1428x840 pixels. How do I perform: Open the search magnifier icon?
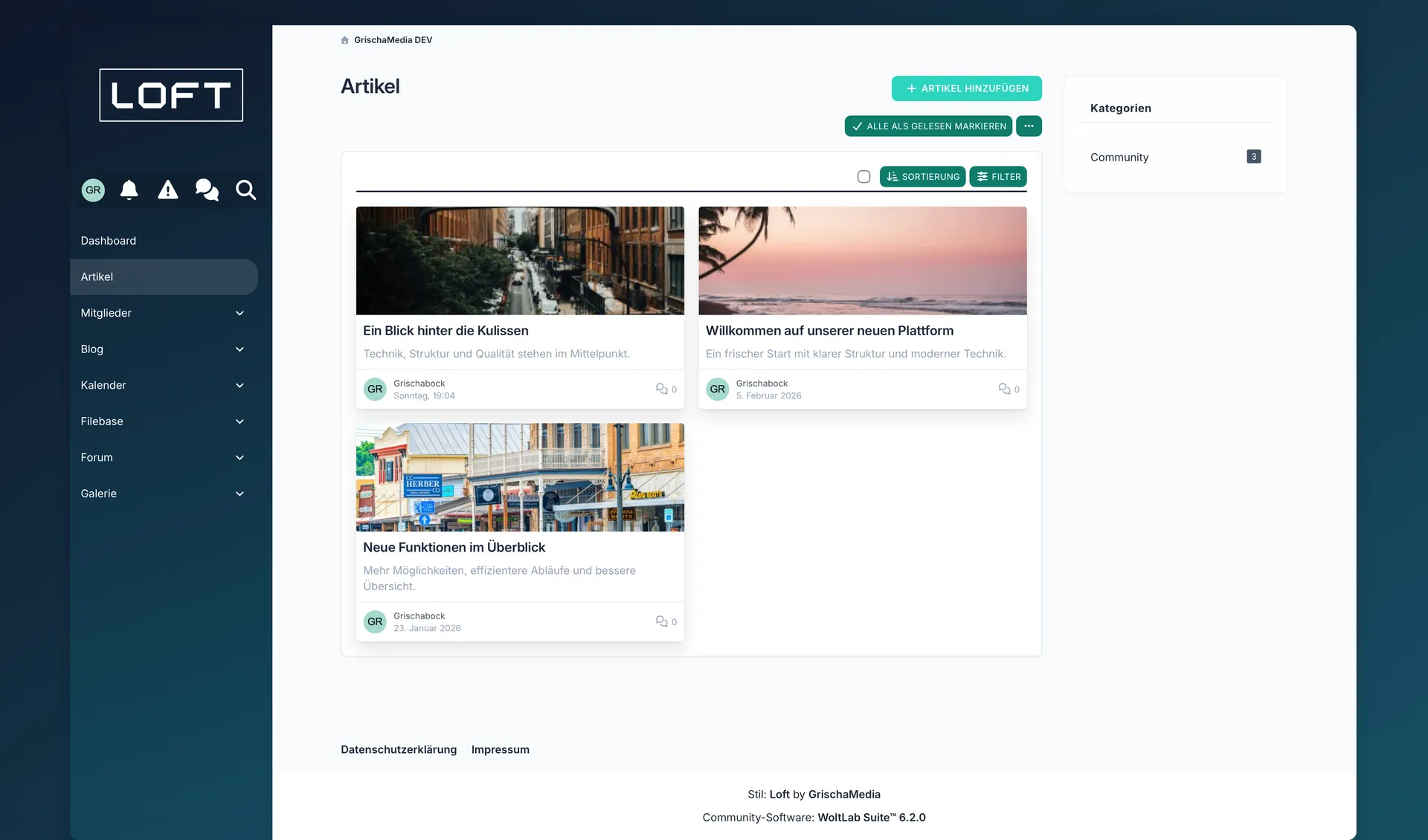(x=245, y=190)
